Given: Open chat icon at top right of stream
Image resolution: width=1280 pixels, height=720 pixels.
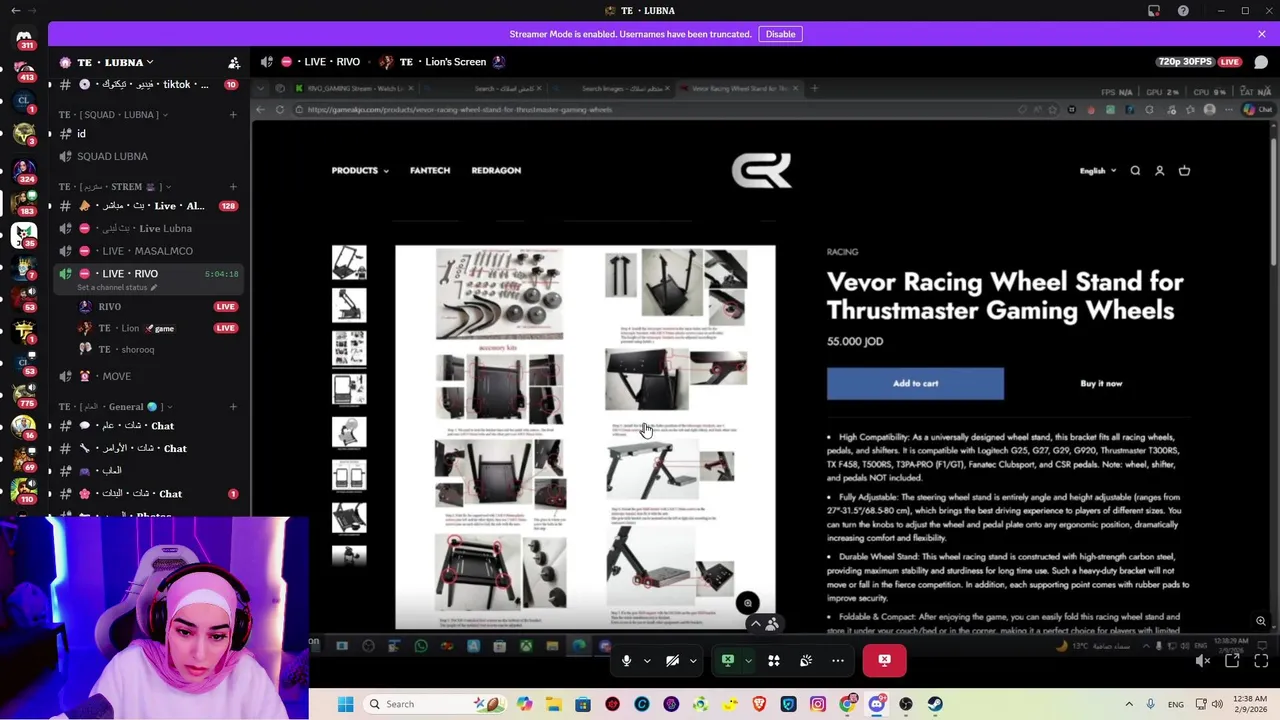Looking at the screenshot, I should 1261,62.
